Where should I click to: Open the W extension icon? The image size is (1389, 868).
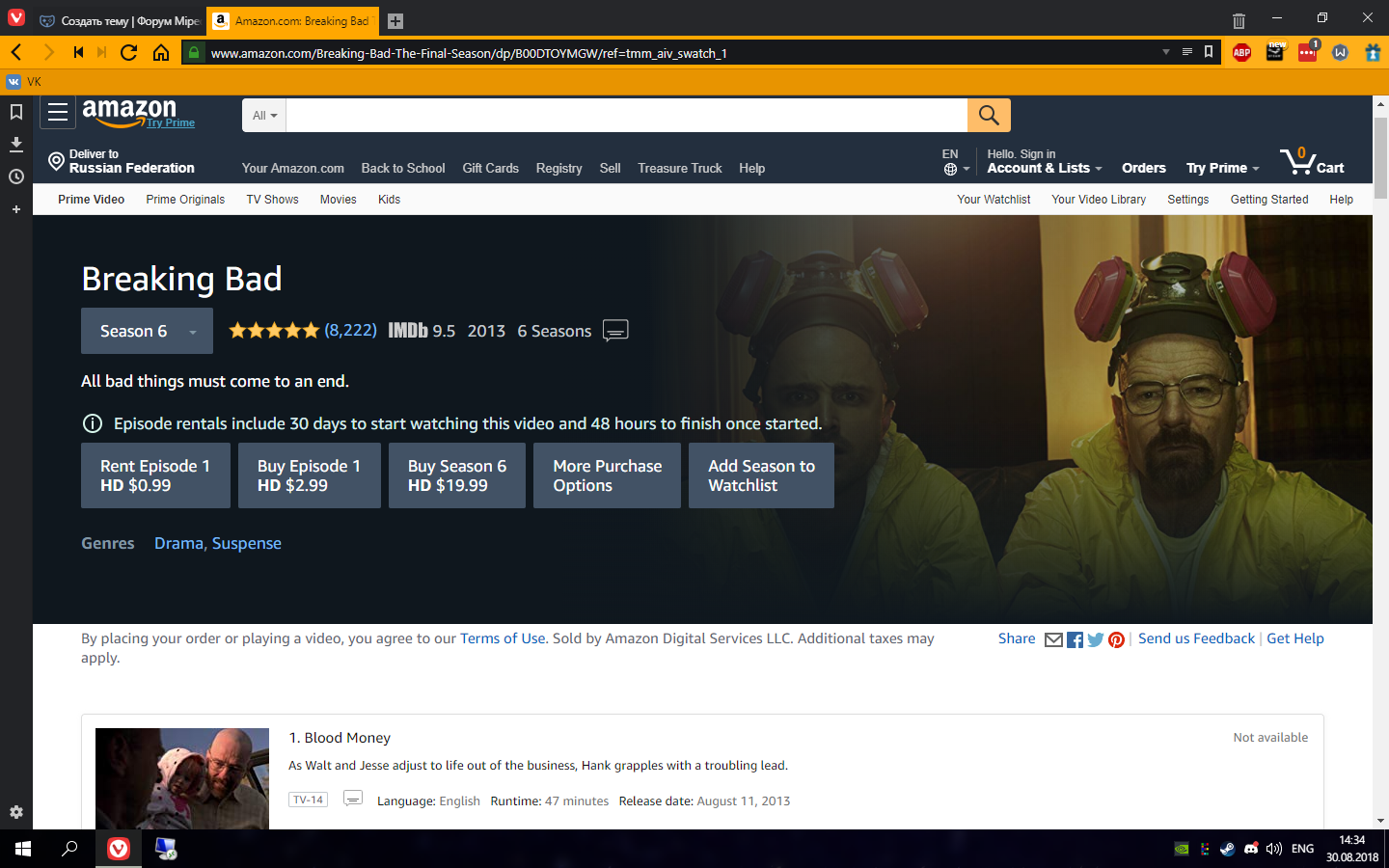pos(1340,53)
